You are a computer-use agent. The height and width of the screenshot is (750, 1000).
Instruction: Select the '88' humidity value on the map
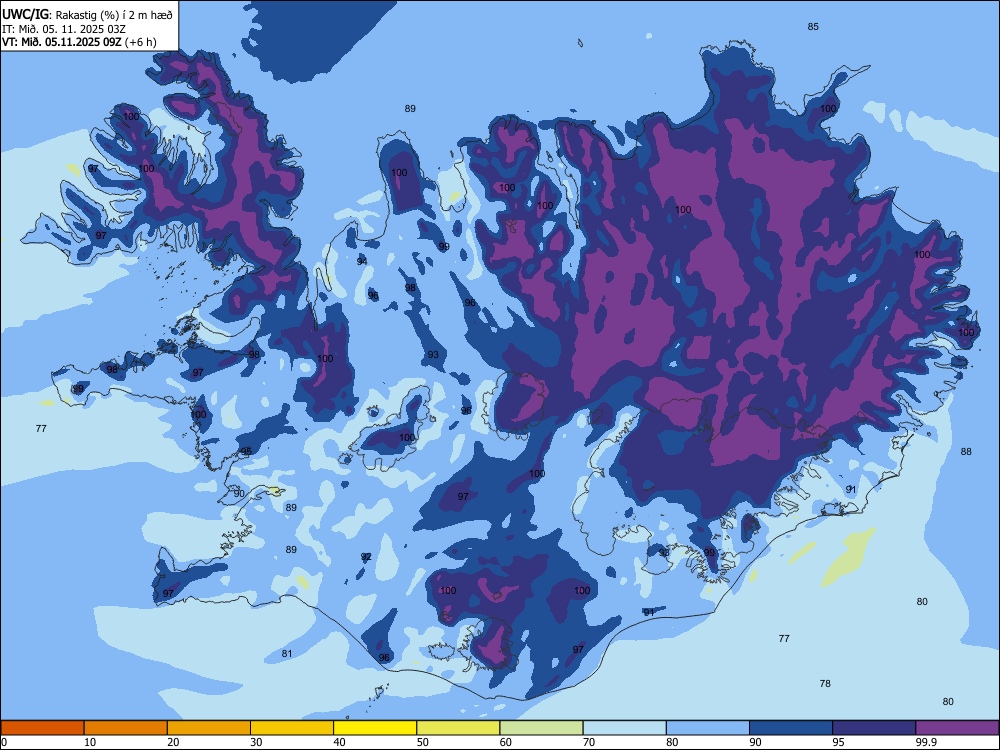966,452
